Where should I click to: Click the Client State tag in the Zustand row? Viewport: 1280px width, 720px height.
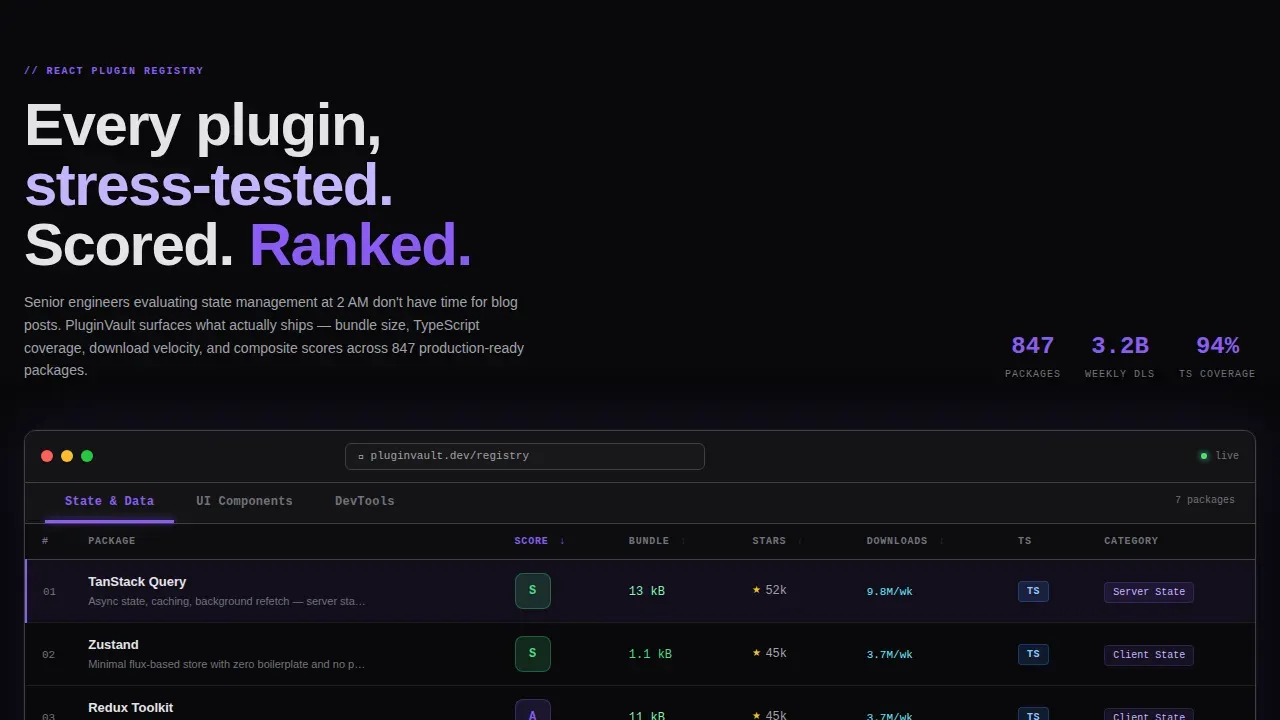1149,655
